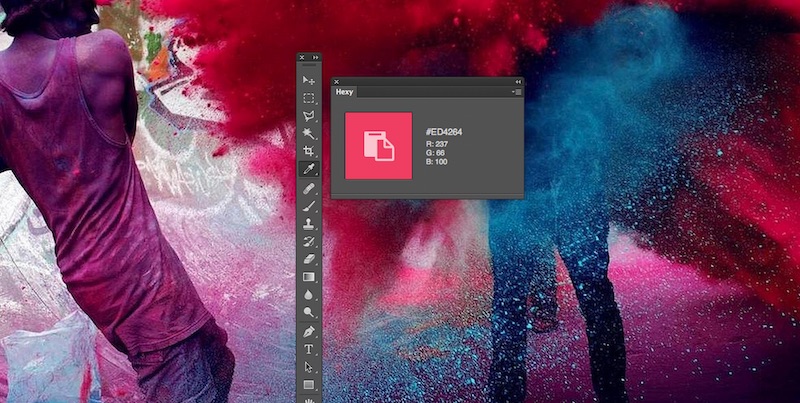Select the Eyedropper tool

(x=309, y=169)
